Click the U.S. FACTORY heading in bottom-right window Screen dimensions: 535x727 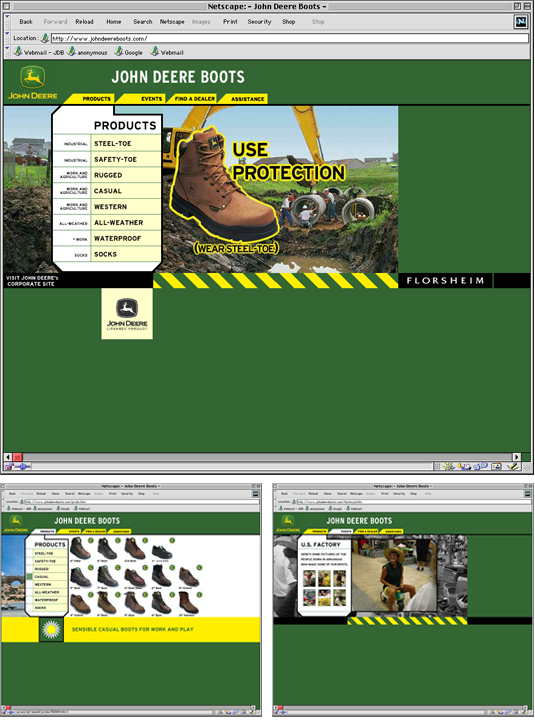point(320,544)
